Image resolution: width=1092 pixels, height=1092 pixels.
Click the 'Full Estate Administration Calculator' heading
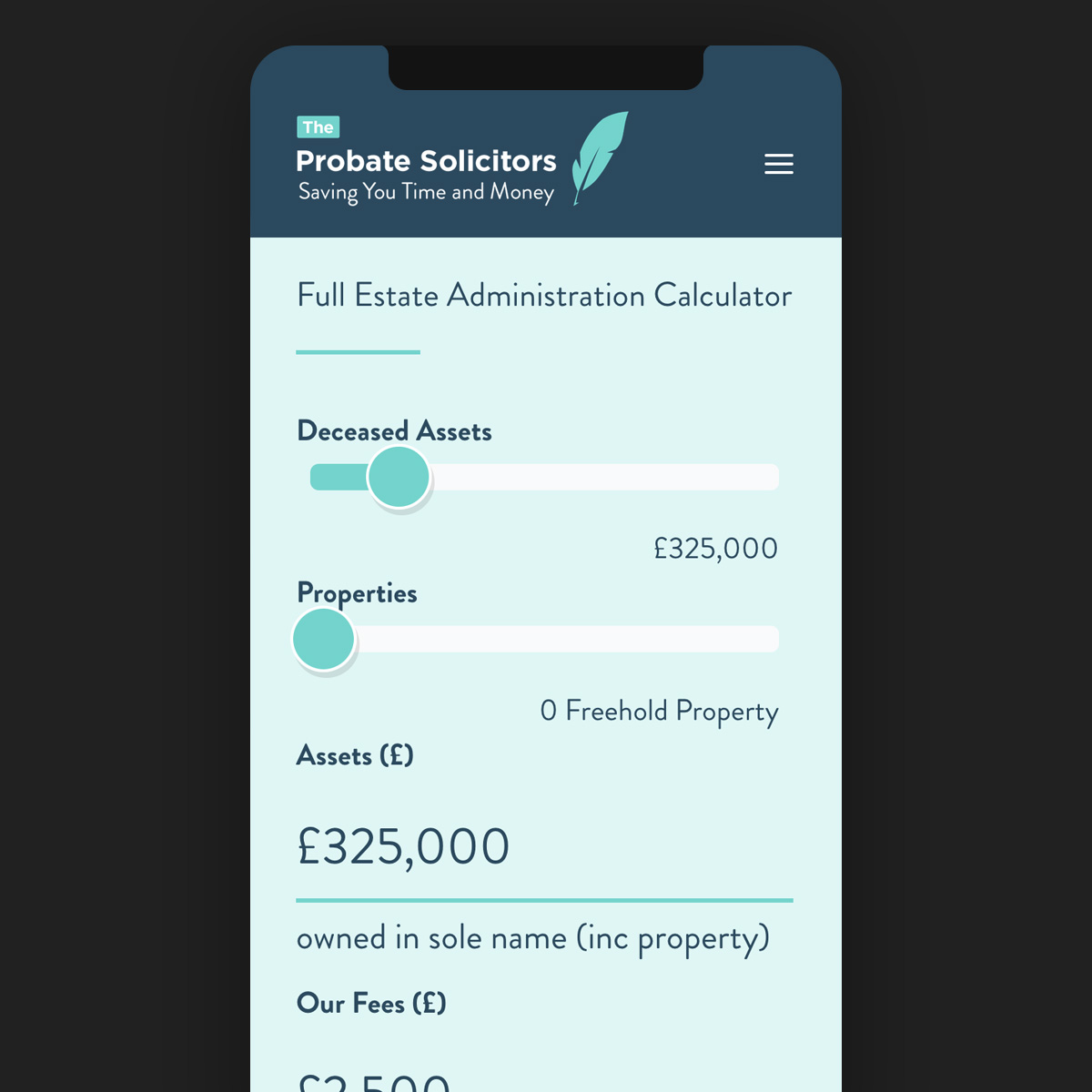click(544, 296)
